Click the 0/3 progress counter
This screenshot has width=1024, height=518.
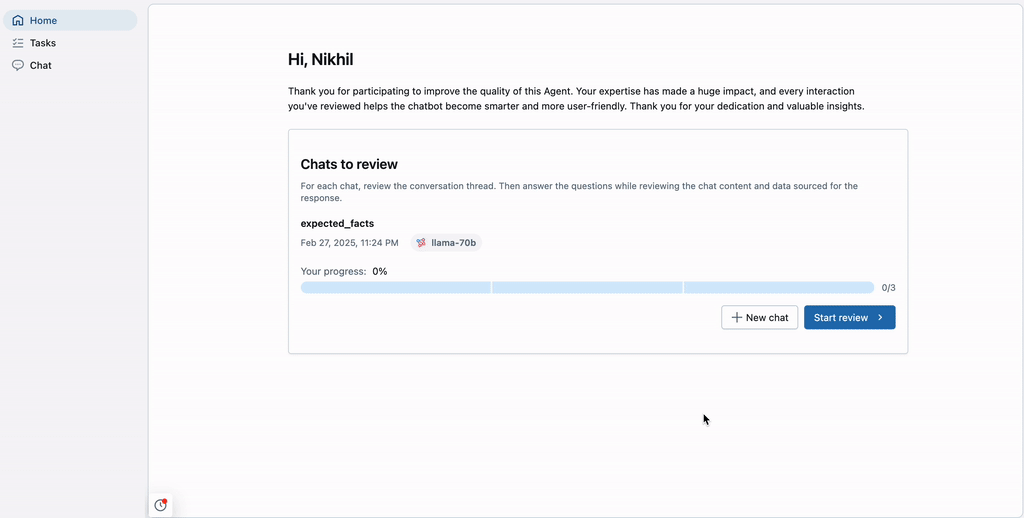888,288
